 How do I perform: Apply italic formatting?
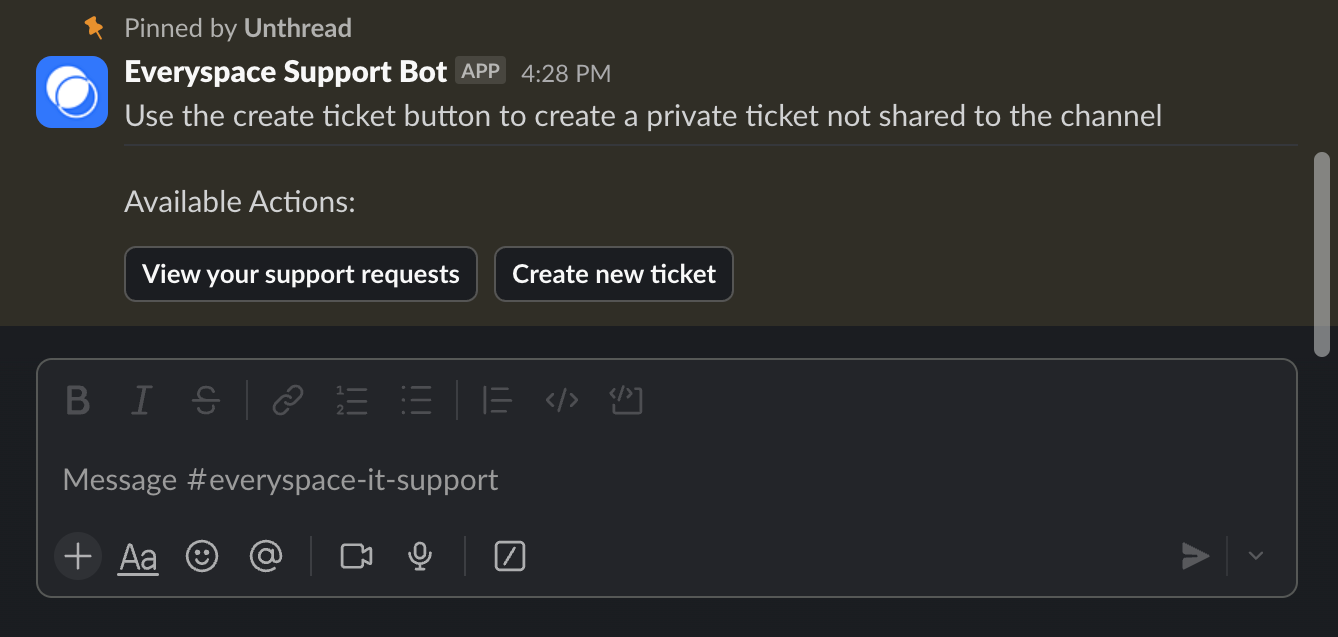141,400
